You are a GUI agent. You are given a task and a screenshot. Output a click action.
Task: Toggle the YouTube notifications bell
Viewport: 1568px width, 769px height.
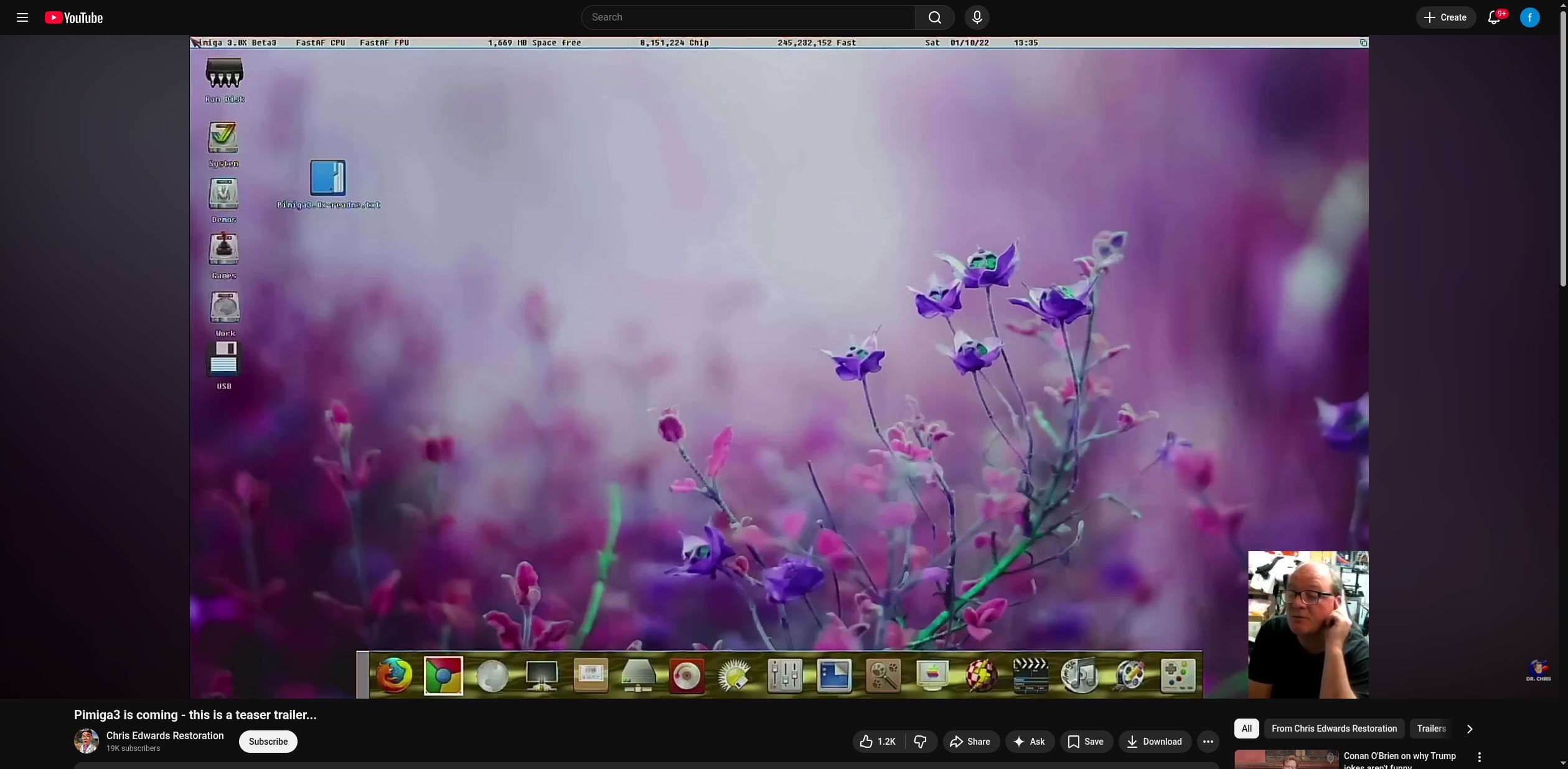pos(1493,17)
